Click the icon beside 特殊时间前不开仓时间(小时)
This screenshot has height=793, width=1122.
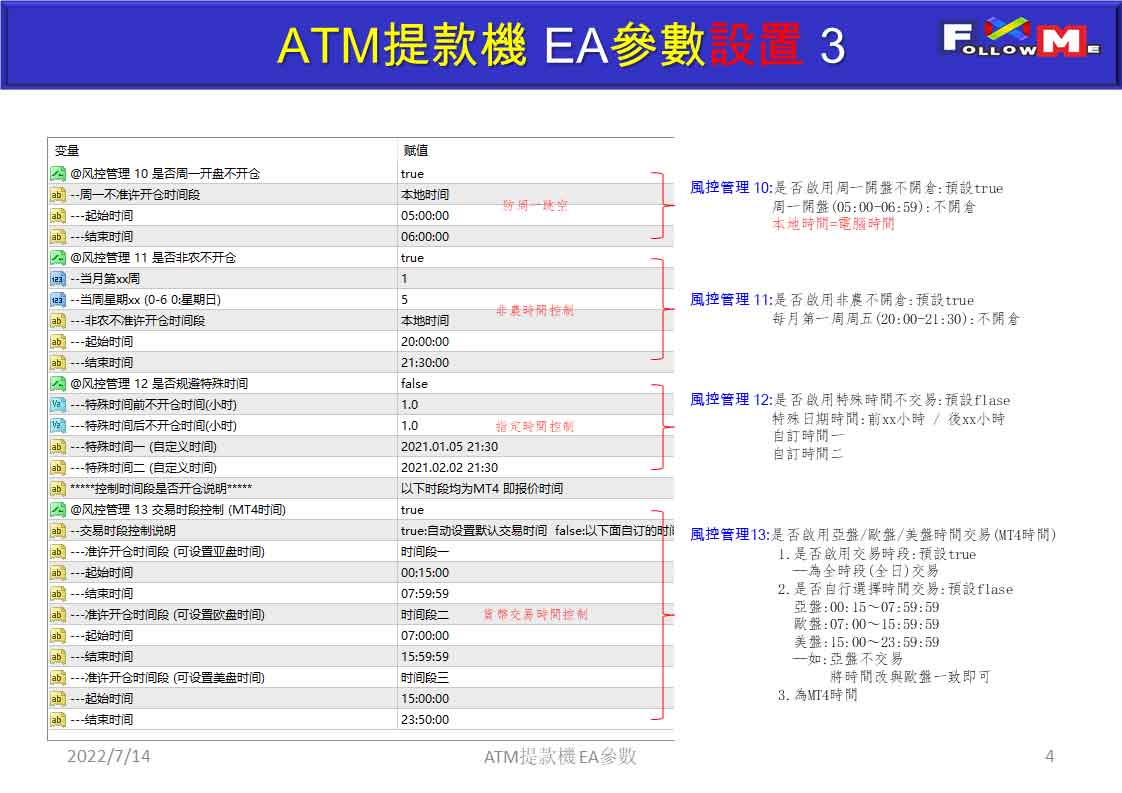pyautogui.click(x=57, y=404)
